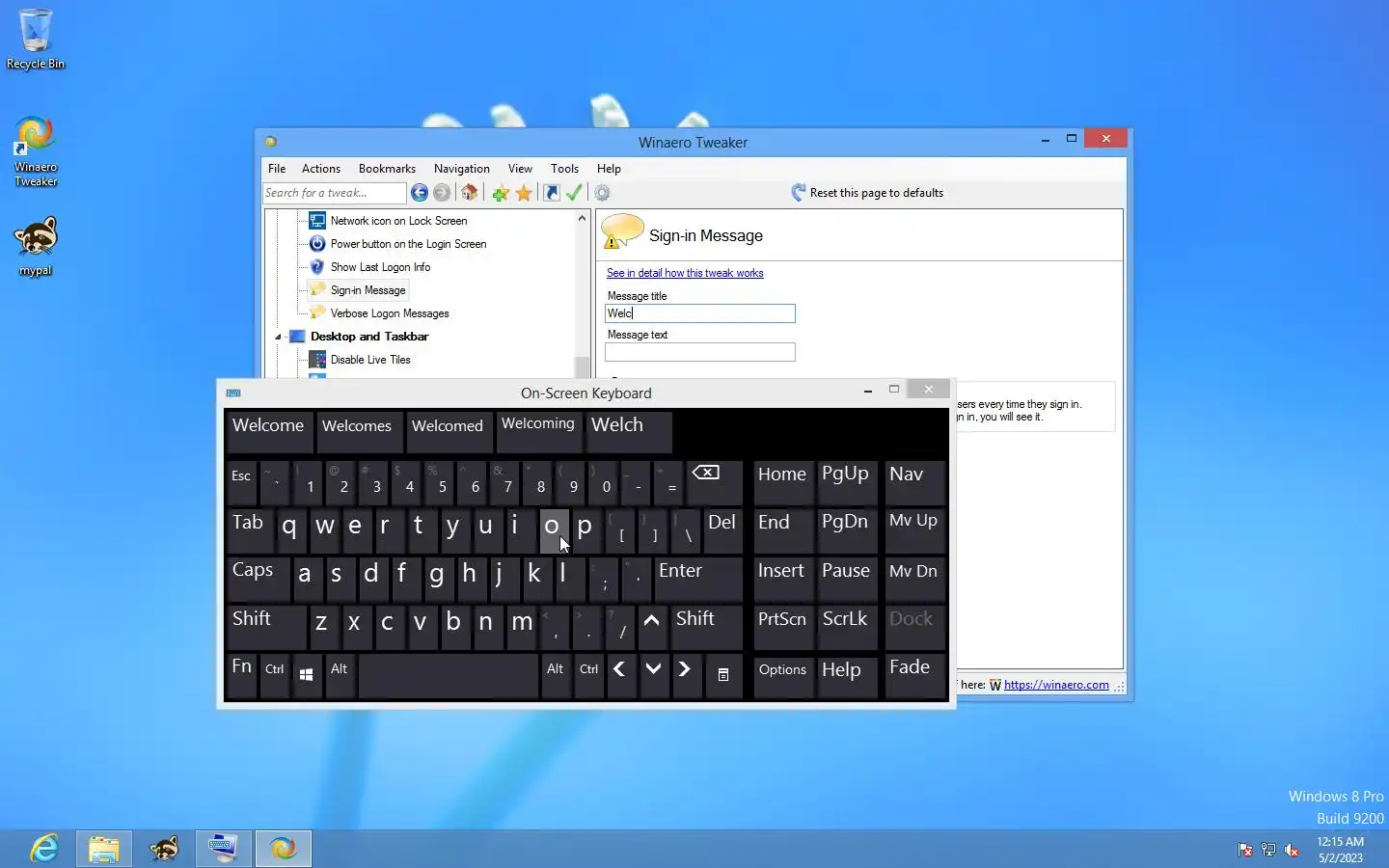Tap the up arrow key on On-Screen Keyboard
This screenshot has width=1389, height=868.
tap(652, 627)
